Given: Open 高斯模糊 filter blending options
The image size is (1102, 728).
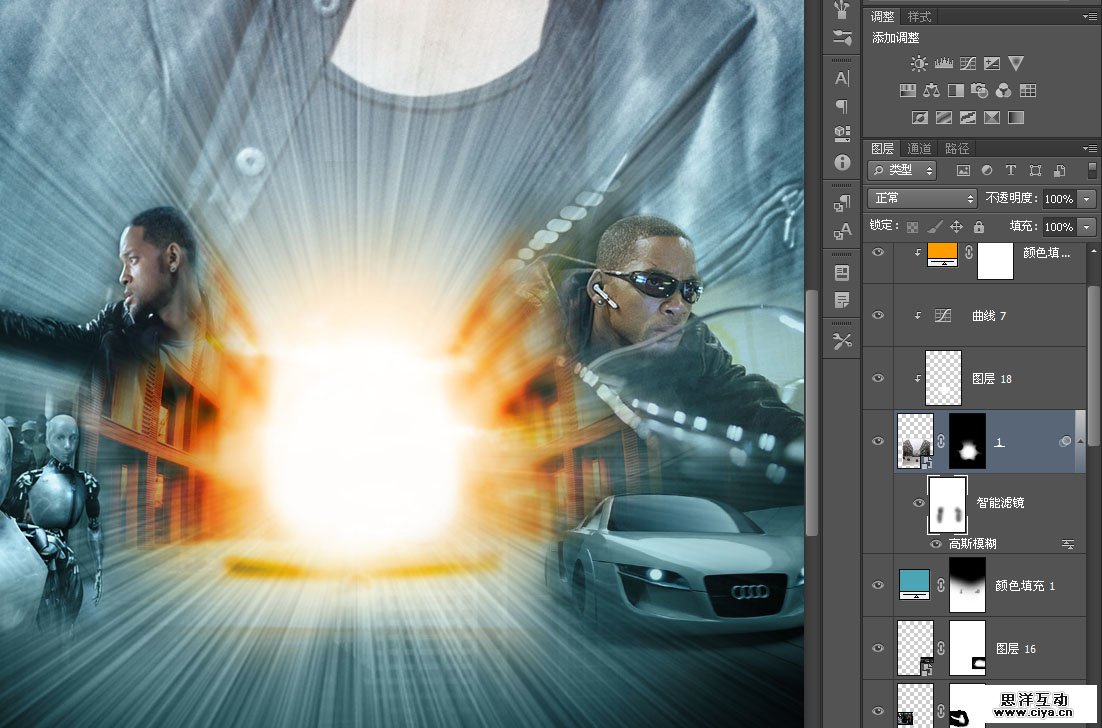Looking at the screenshot, I should tap(1068, 544).
